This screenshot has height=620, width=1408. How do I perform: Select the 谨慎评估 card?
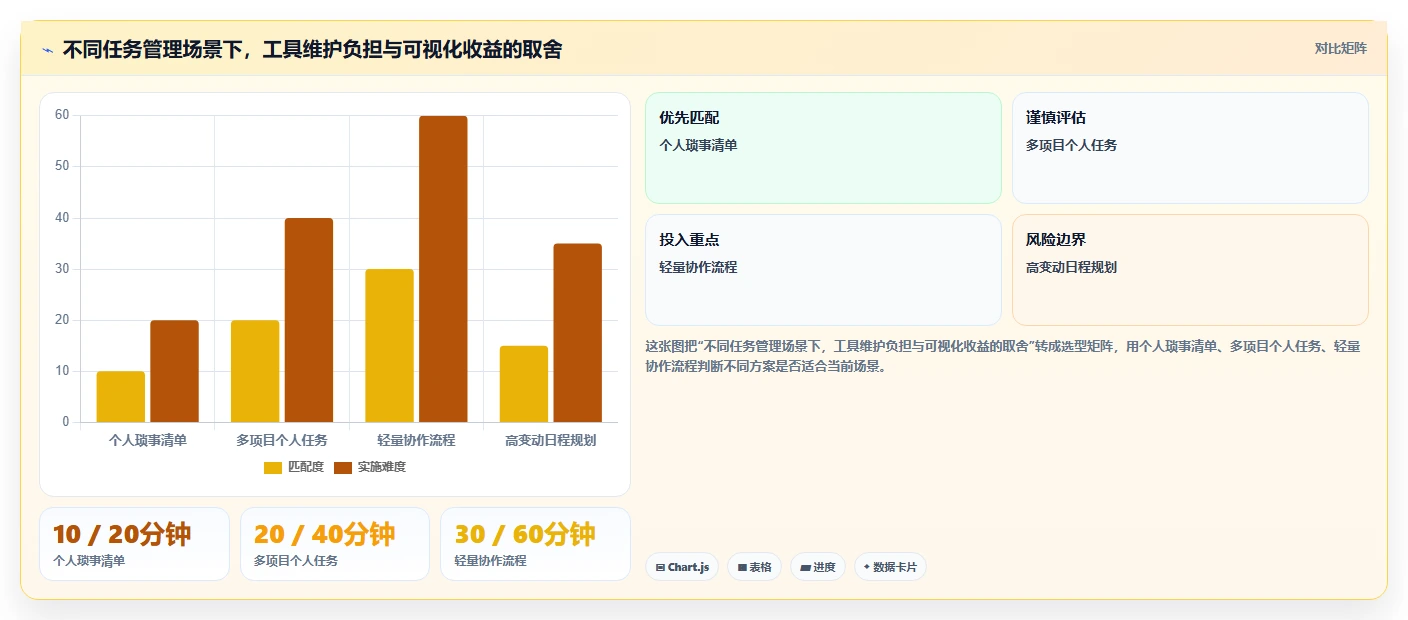pos(1190,148)
